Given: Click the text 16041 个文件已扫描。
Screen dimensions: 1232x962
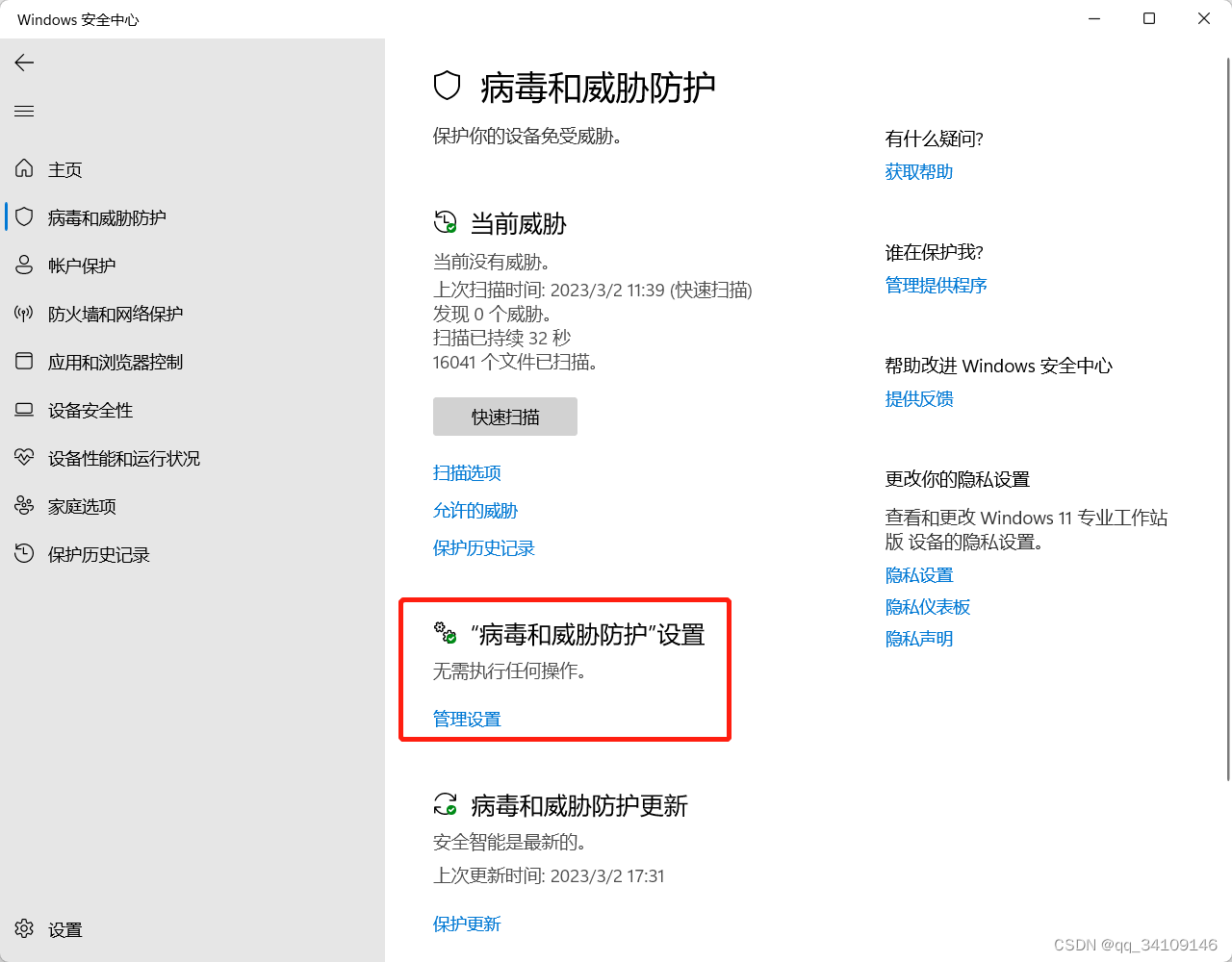Looking at the screenshot, I should click(515, 362).
